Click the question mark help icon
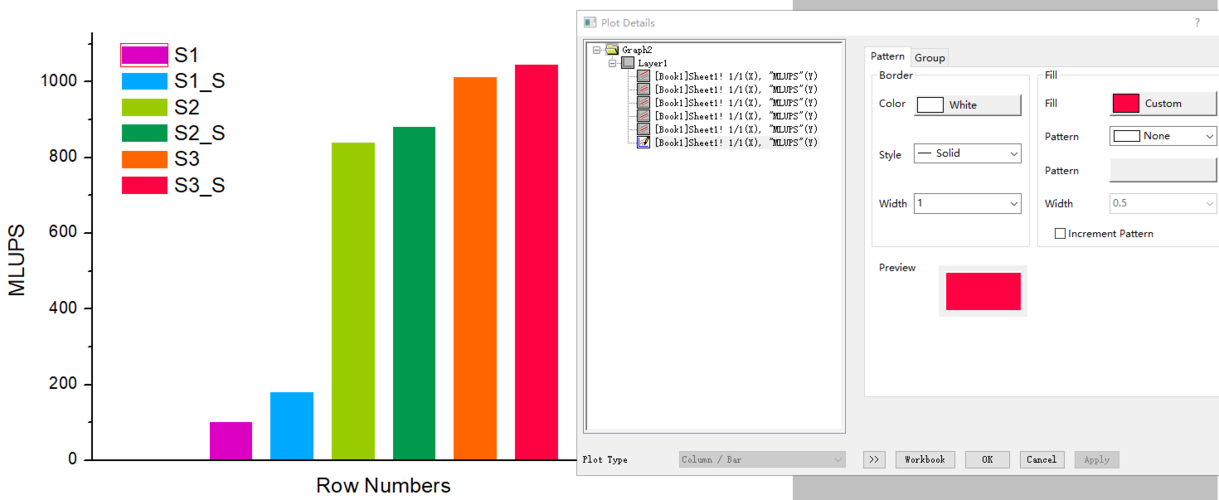The width and height of the screenshot is (1219, 500). point(1197,22)
